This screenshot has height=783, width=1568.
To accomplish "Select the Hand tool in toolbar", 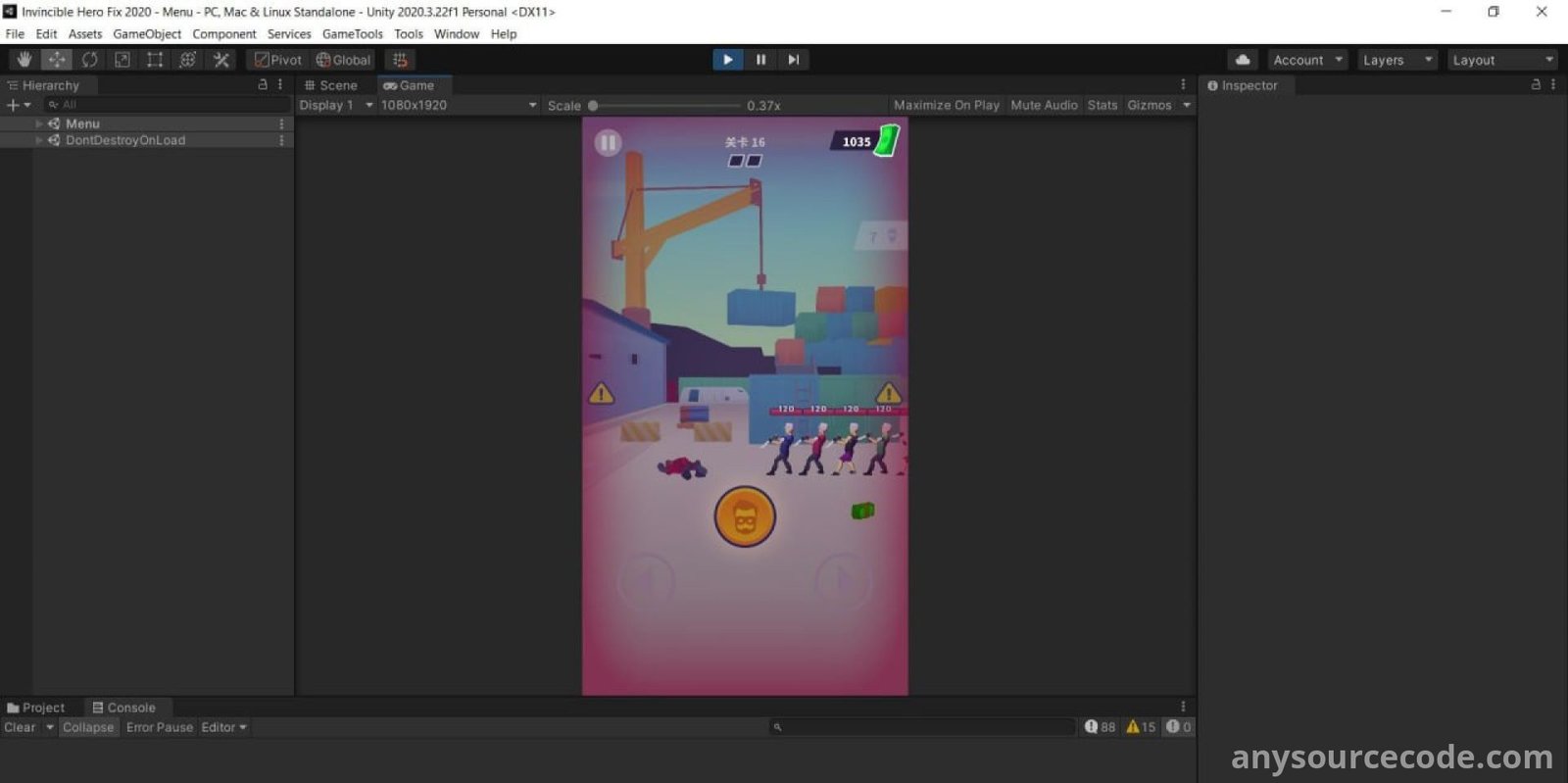I will point(24,60).
